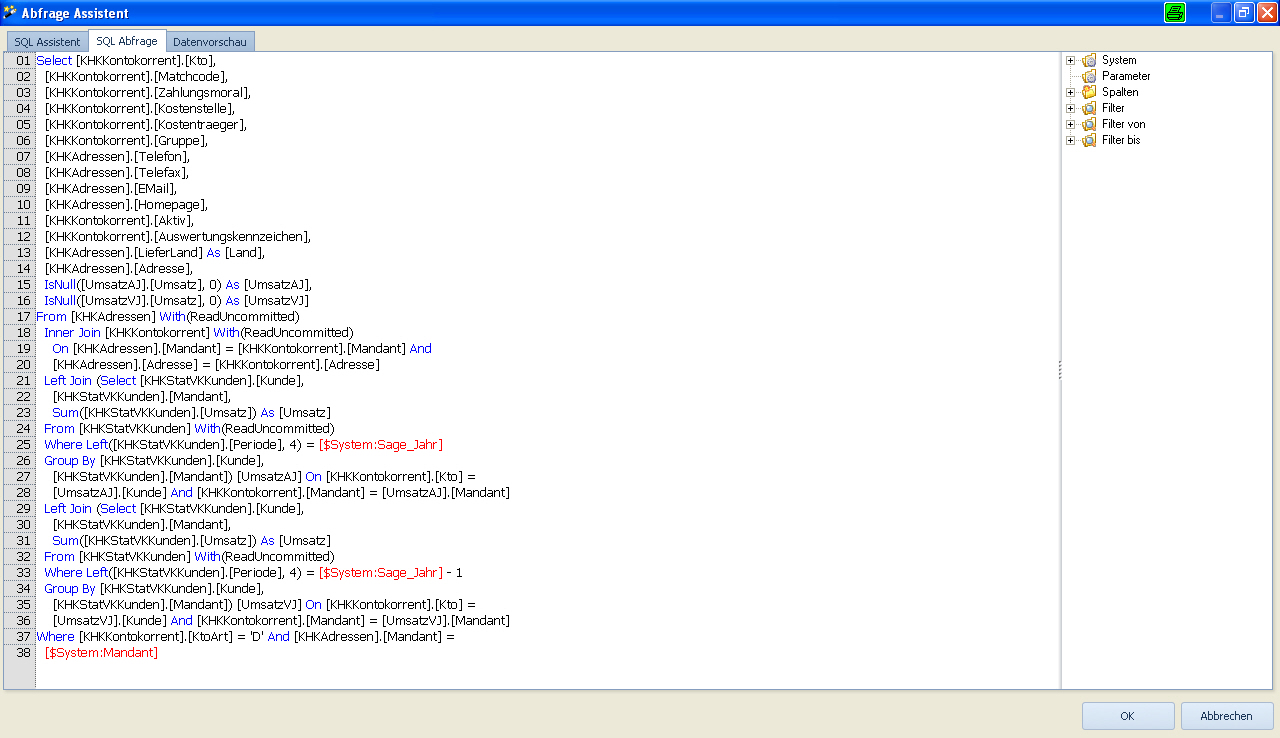Viewport: 1280px width, 738px height.
Task: Click the System folder icon in tree
Action: coord(1089,60)
